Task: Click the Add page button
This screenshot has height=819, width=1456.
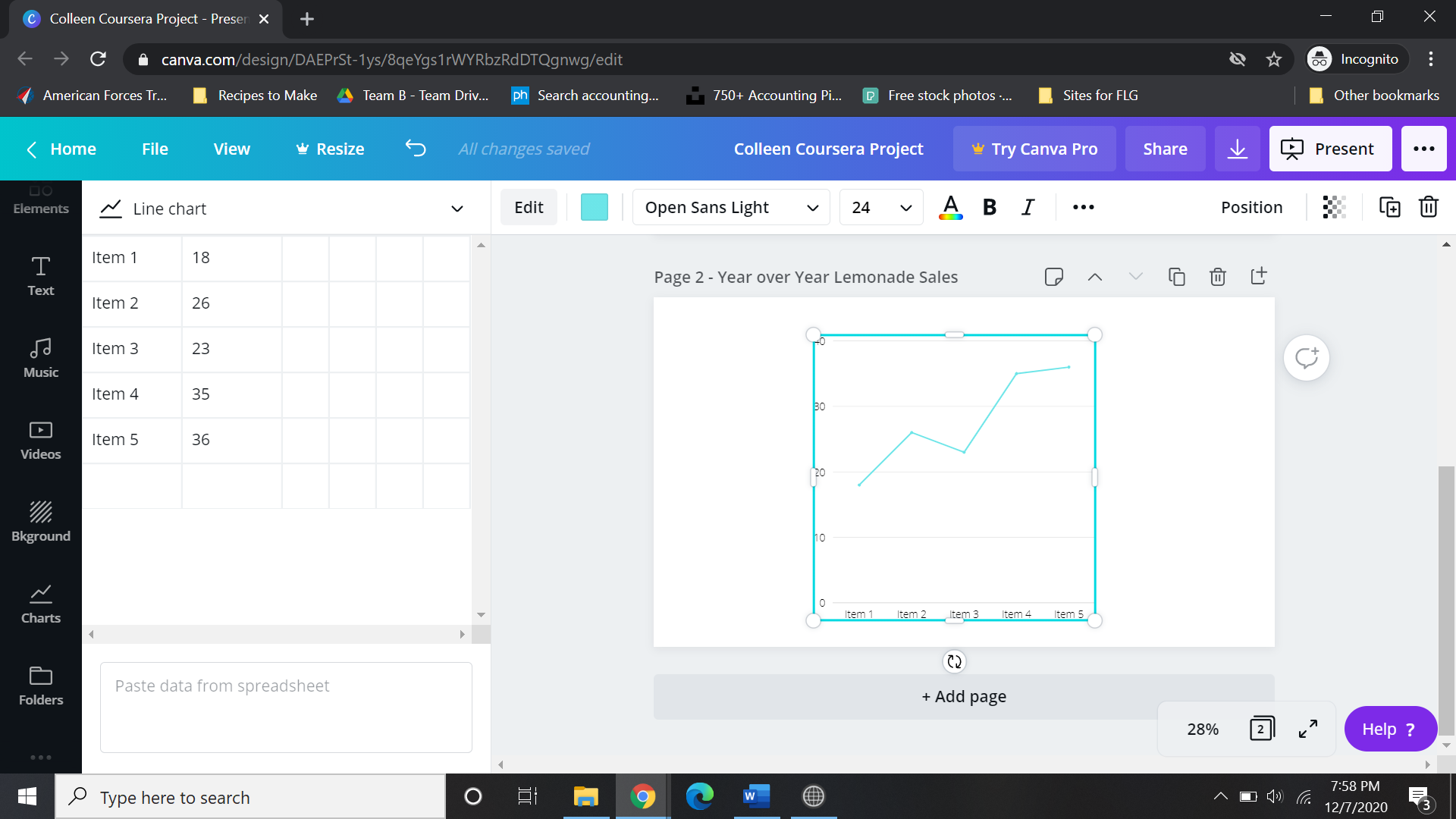Action: pyautogui.click(x=963, y=696)
